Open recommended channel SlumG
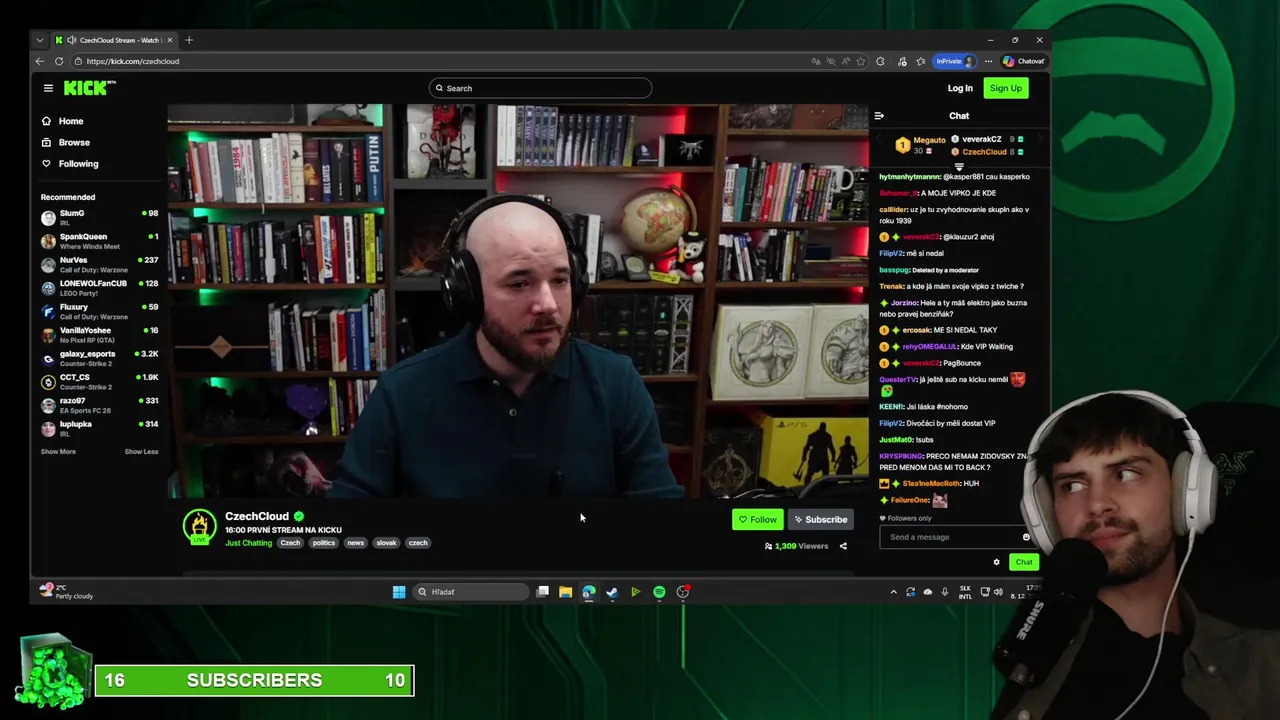This screenshot has width=1280, height=720. pyautogui.click(x=99, y=217)
